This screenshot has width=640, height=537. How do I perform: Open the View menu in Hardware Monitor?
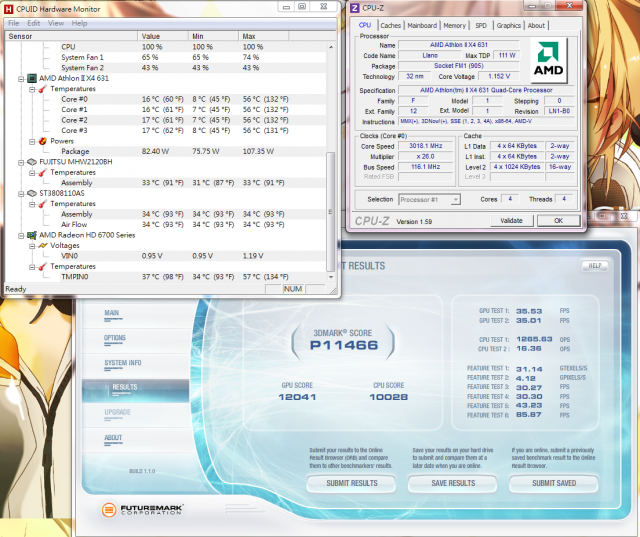click(x=56, y=23)
